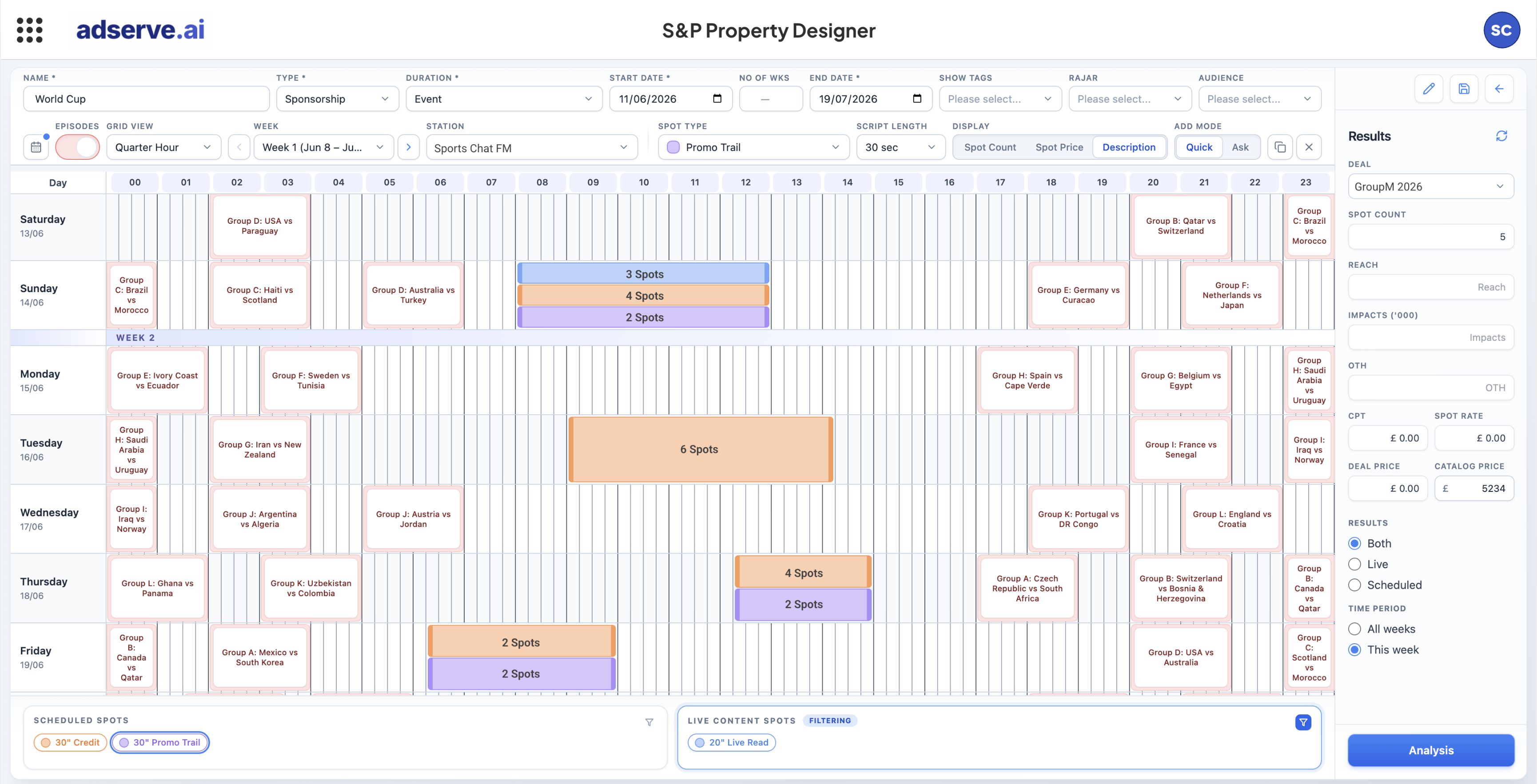Select the 30" Promo Trail spot chip
Screen dimensions: 1537x784
coord(160,742)
